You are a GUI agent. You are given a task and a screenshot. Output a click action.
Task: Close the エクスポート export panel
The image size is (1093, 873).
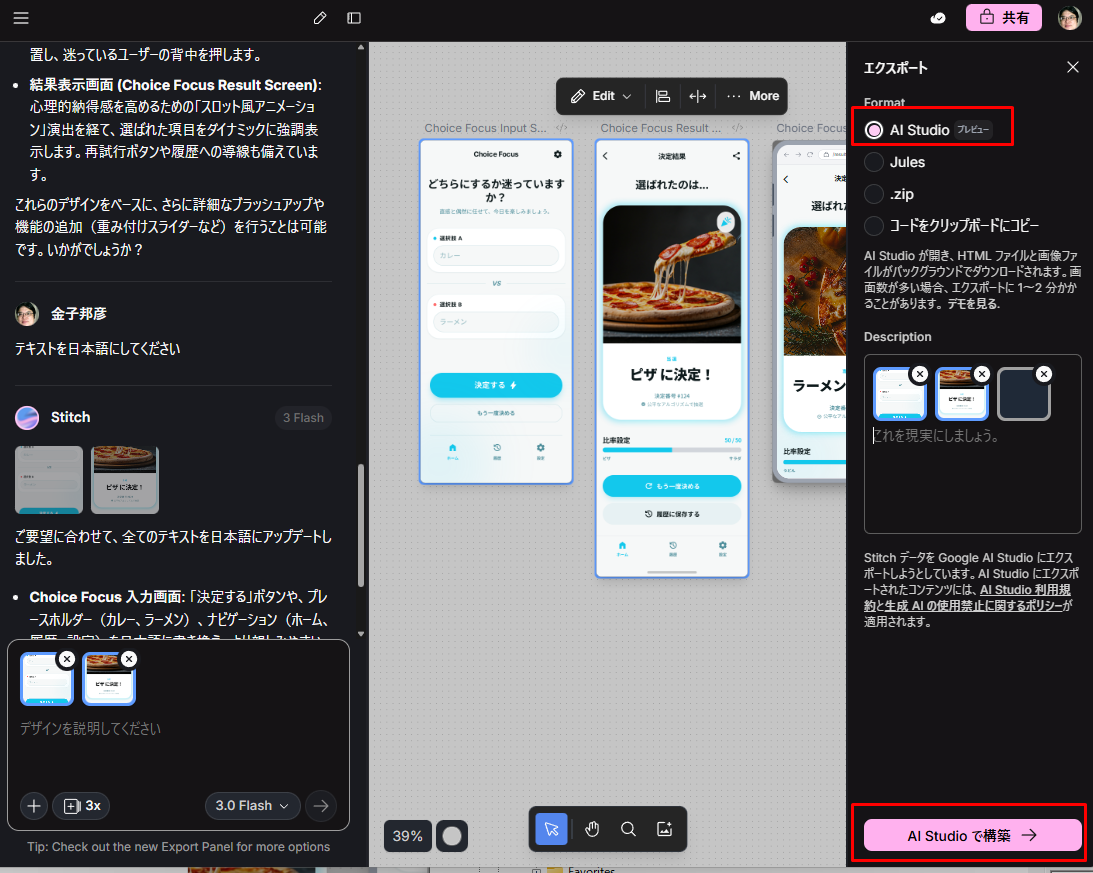1072,68
